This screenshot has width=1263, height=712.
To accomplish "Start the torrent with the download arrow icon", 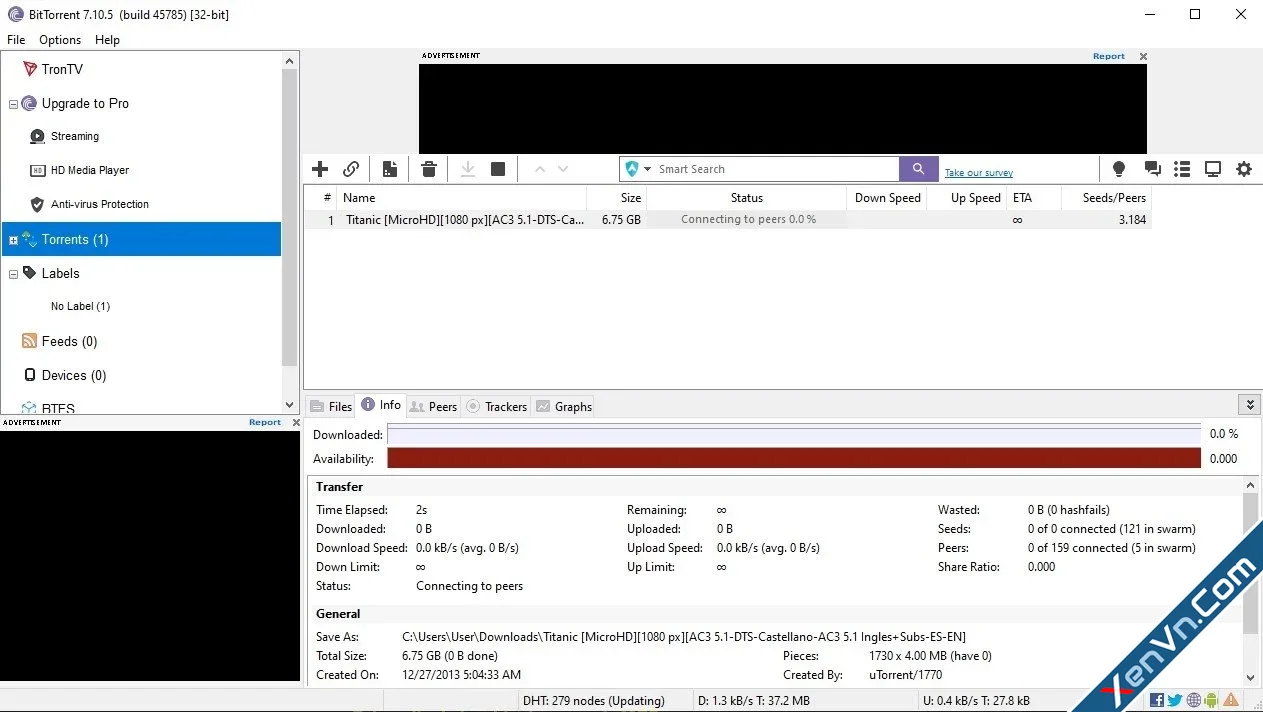I will 467,169.
